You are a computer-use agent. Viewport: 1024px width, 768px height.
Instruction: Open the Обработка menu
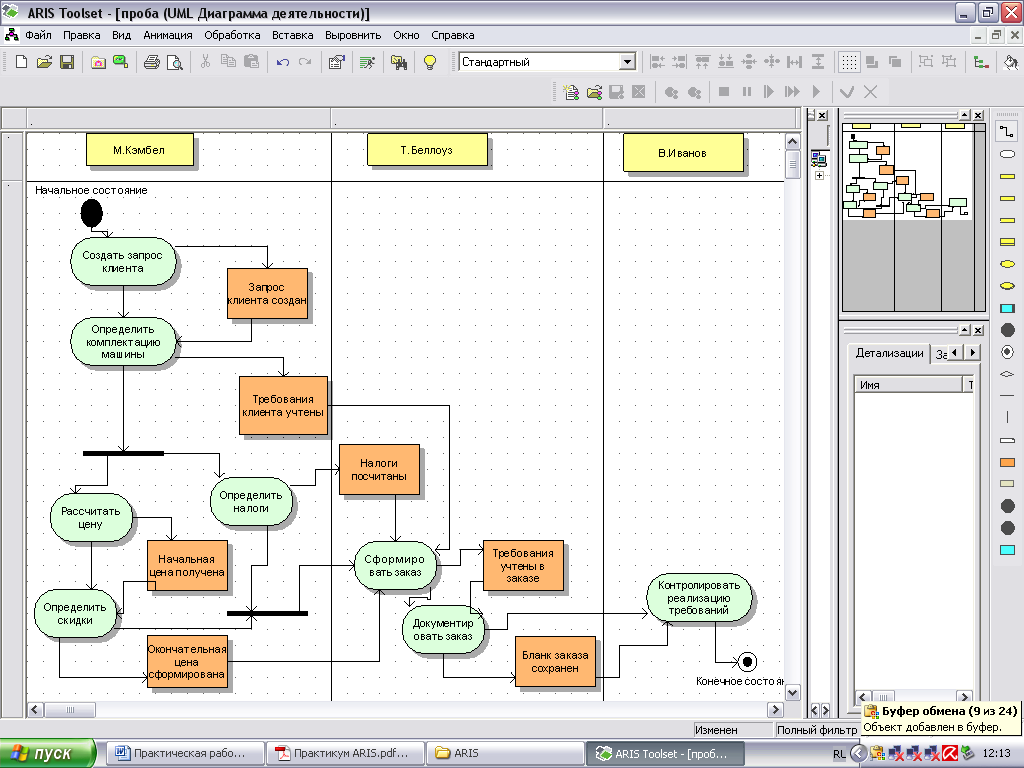[232, 35]
